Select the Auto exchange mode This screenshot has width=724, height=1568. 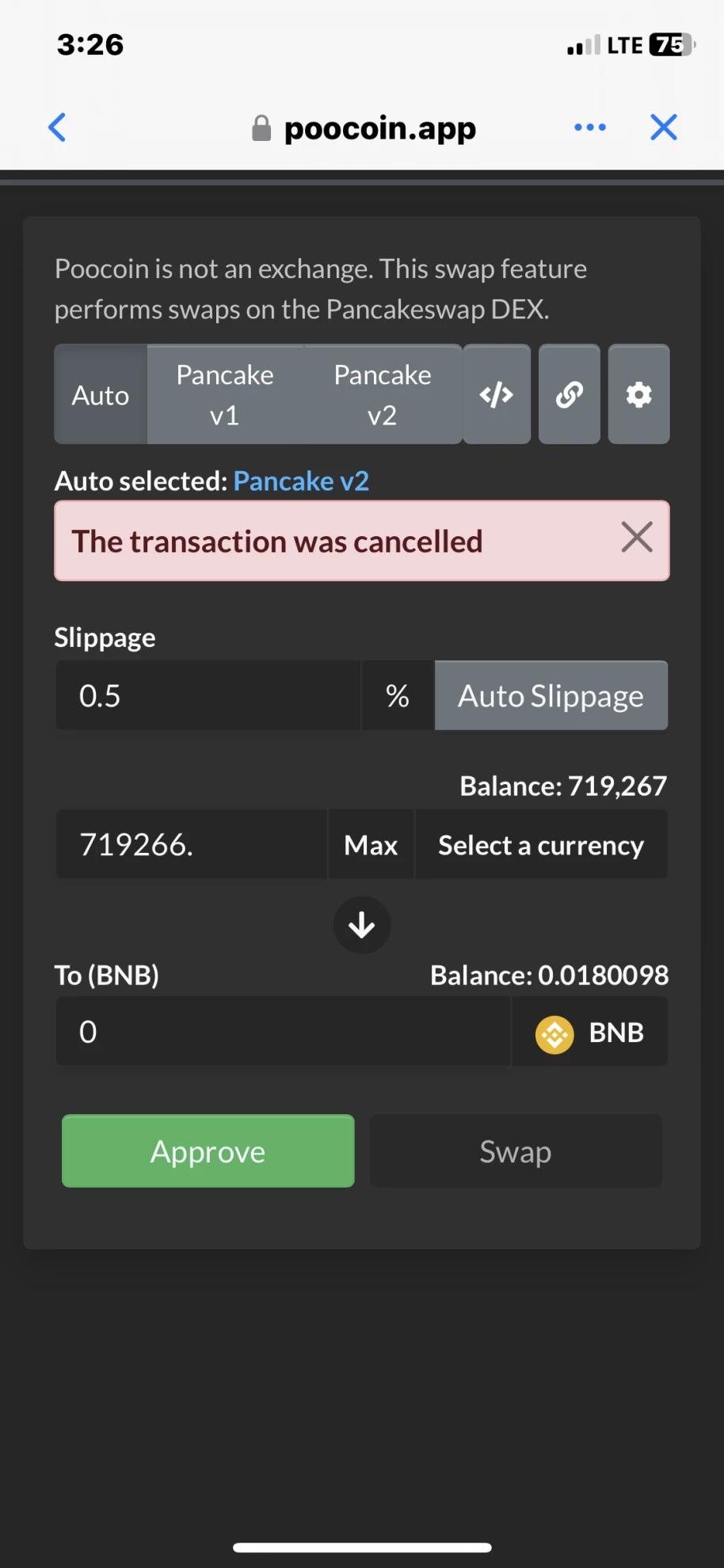pos(101,394)
